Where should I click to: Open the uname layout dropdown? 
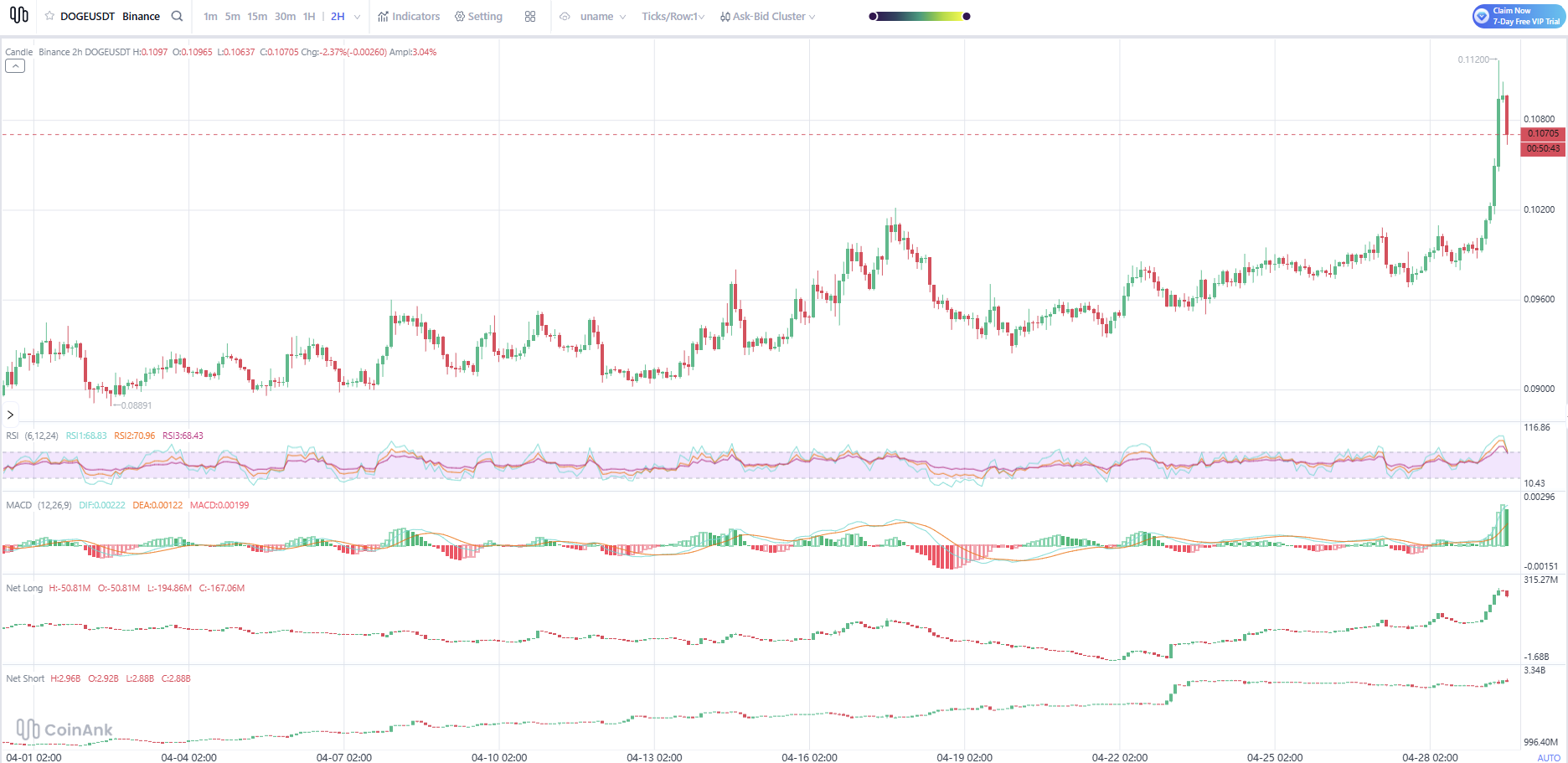(x=603, y=16)
